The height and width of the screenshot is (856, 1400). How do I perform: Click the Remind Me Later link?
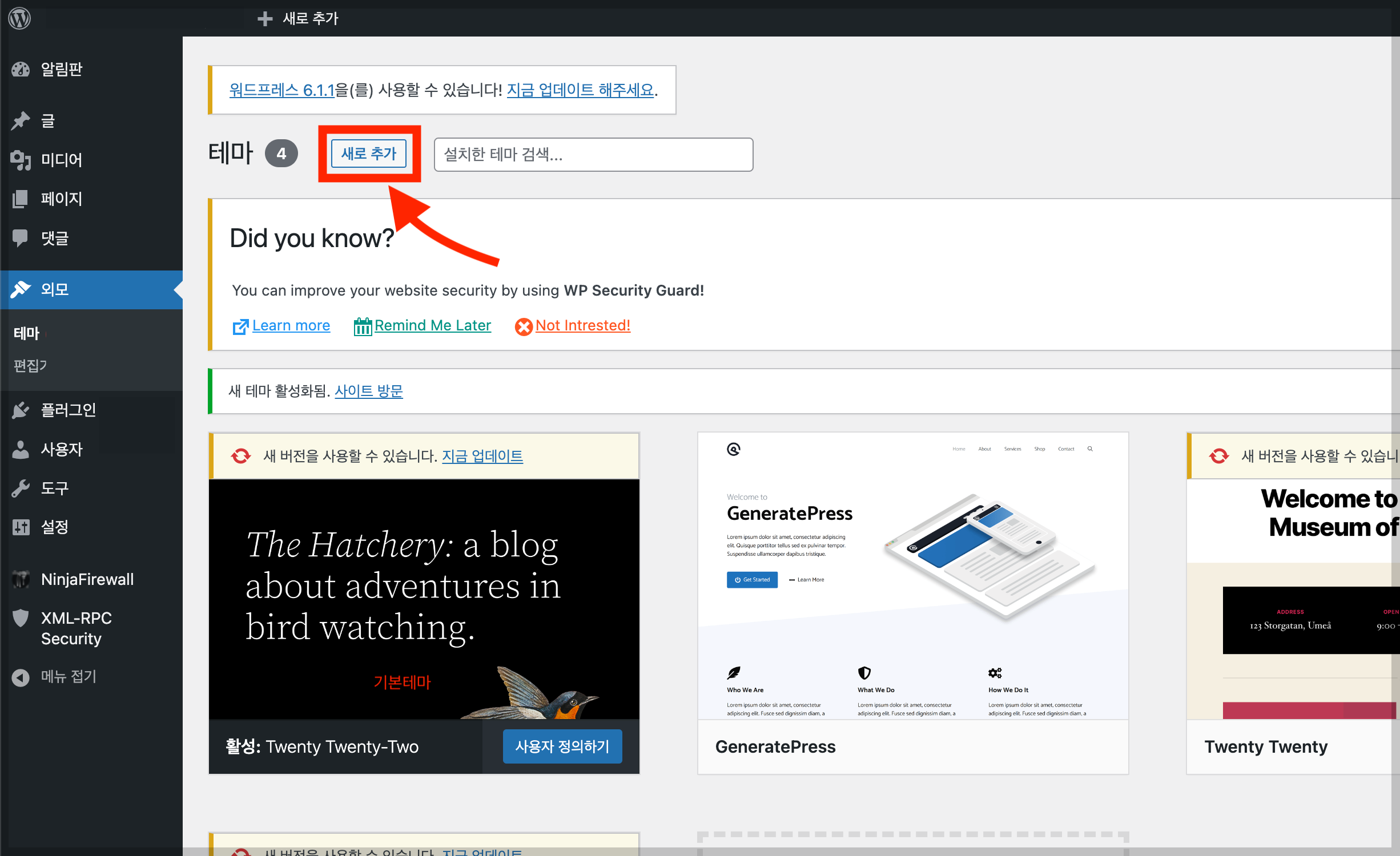[432, 325]
